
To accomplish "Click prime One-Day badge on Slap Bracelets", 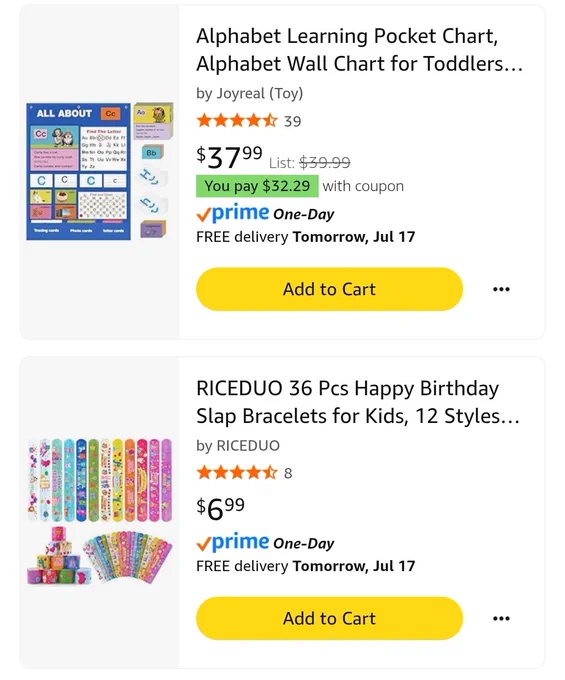I will [265, 542].
